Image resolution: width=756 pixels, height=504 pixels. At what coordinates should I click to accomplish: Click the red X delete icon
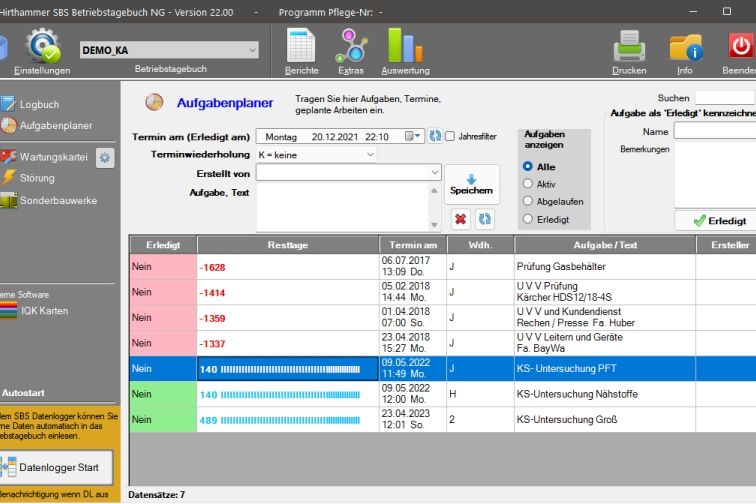click(x=460, y=218)
